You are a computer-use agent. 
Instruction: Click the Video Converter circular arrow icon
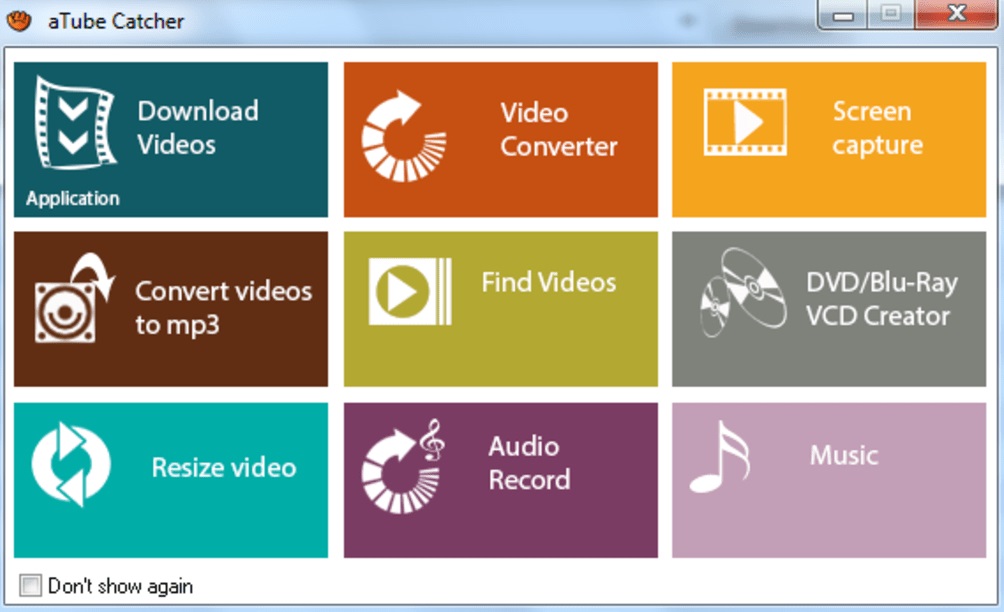pos(404,136)
